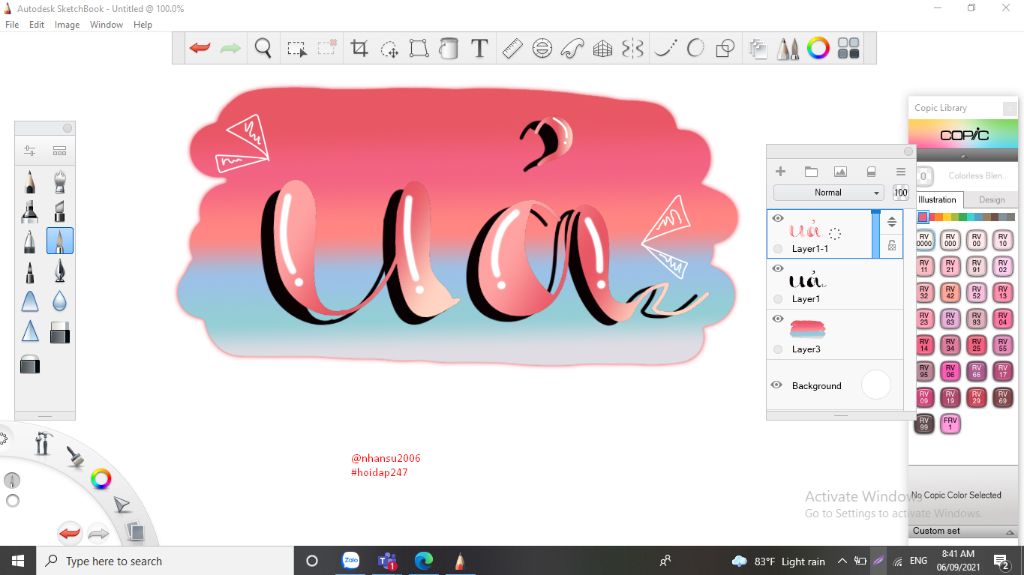Open Brush Properties sliders icon

click(29, 151)
